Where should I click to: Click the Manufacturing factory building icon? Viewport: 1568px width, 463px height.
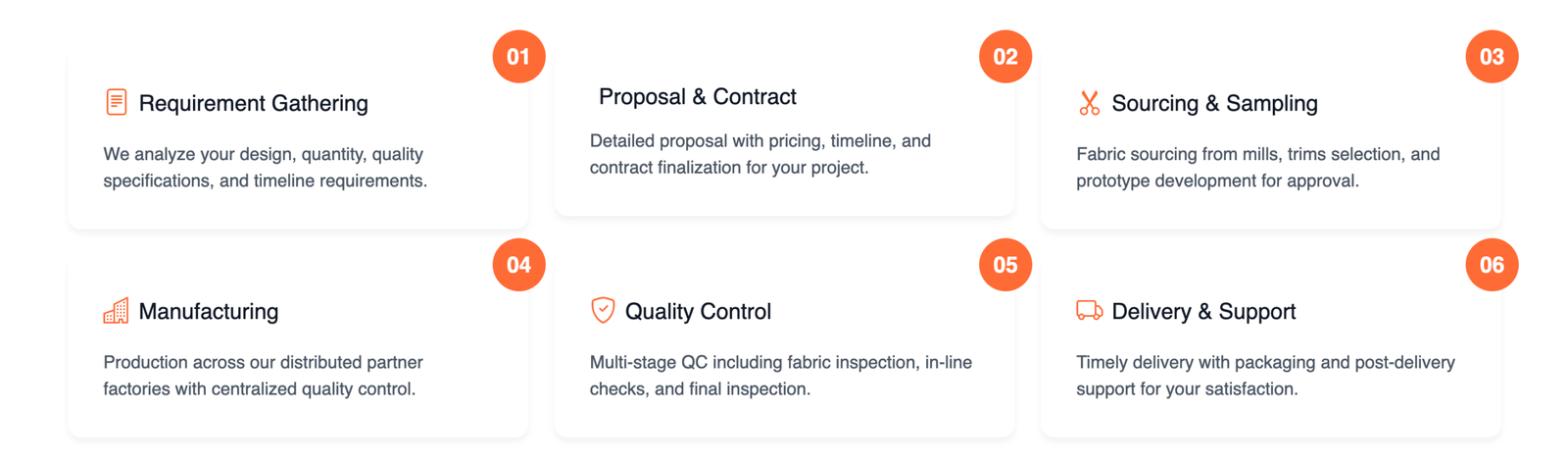[x=116, y=311]
